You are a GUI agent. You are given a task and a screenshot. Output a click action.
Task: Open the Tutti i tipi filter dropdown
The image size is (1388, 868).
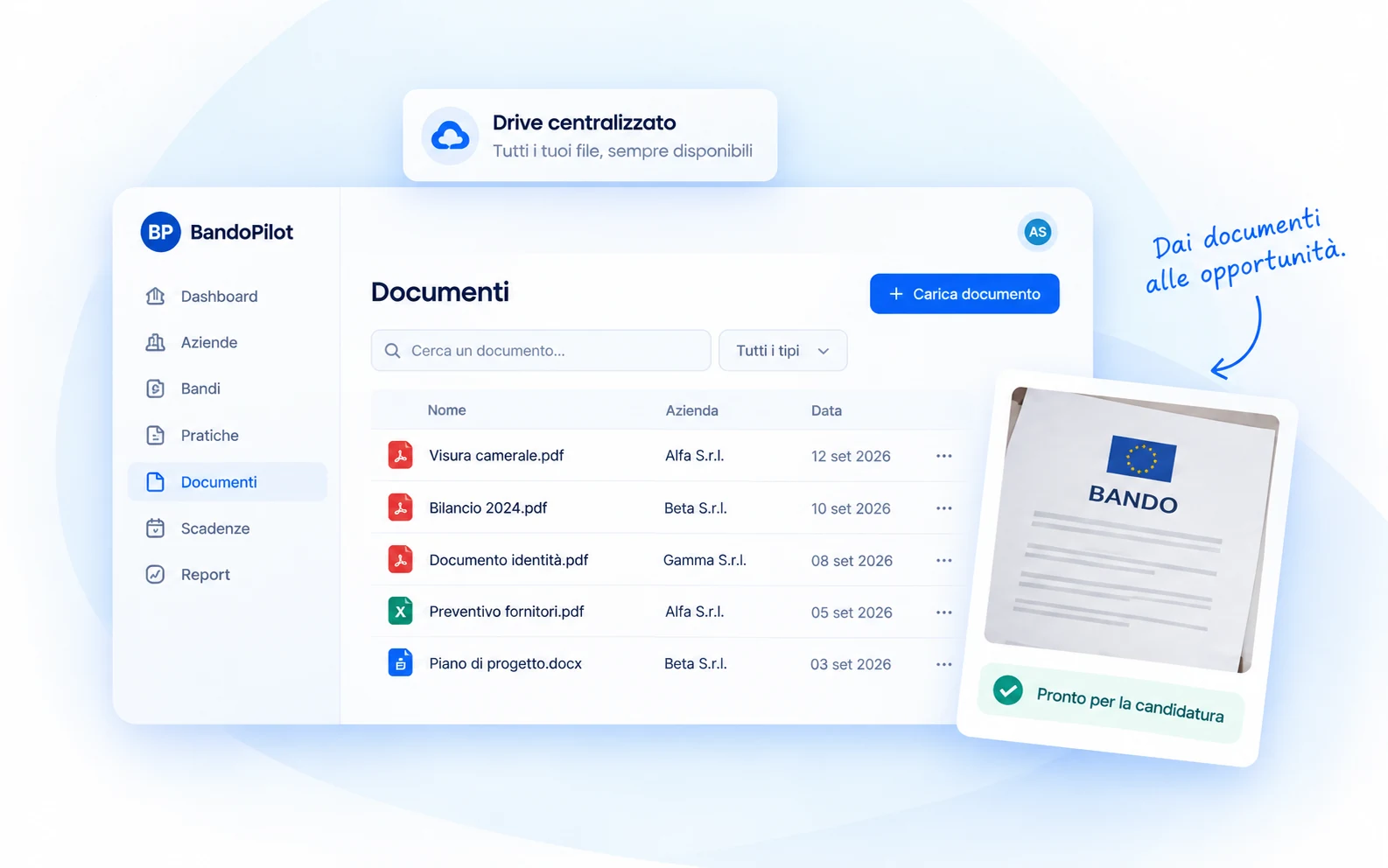[783, 351]
